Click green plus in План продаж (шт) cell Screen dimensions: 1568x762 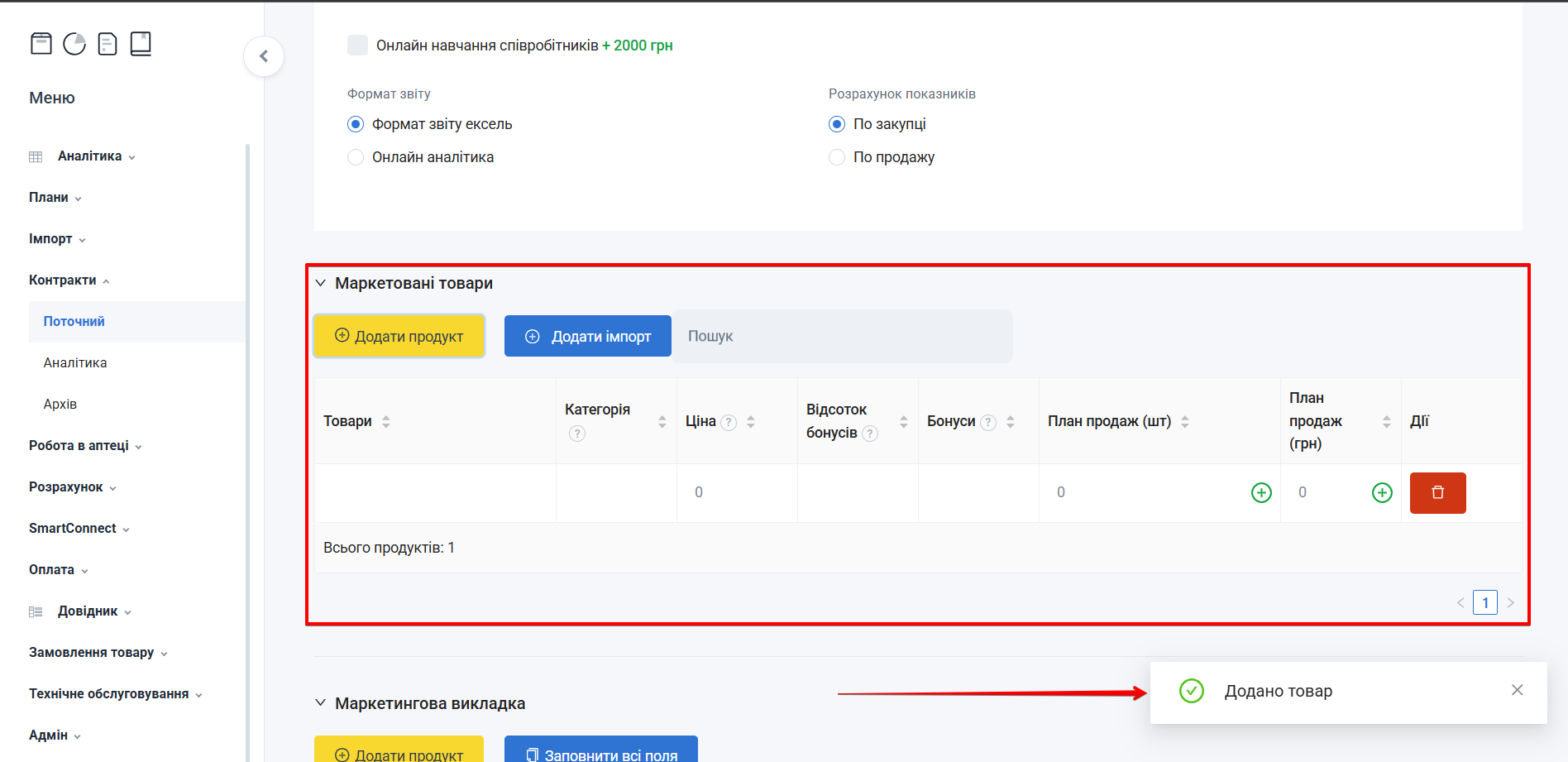click(1261, 493)
